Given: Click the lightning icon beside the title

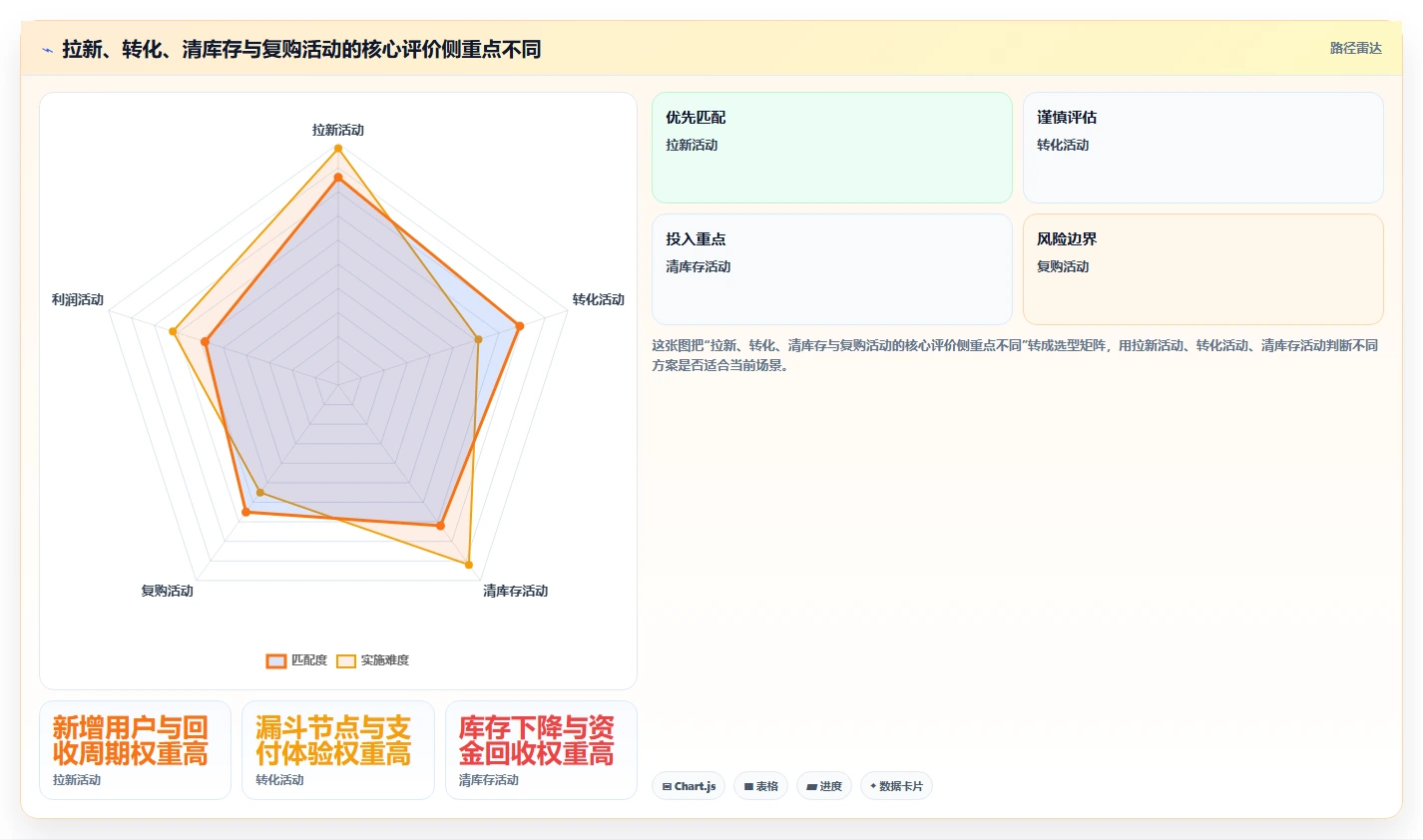Looking at the screenshot, I should click(47, 50).
